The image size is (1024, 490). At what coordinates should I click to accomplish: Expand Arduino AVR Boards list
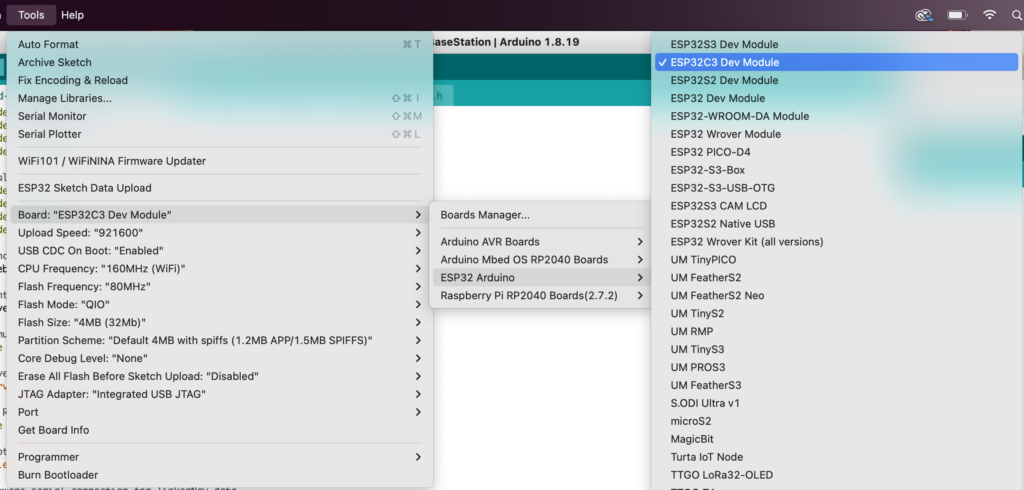tap(541, 242)
